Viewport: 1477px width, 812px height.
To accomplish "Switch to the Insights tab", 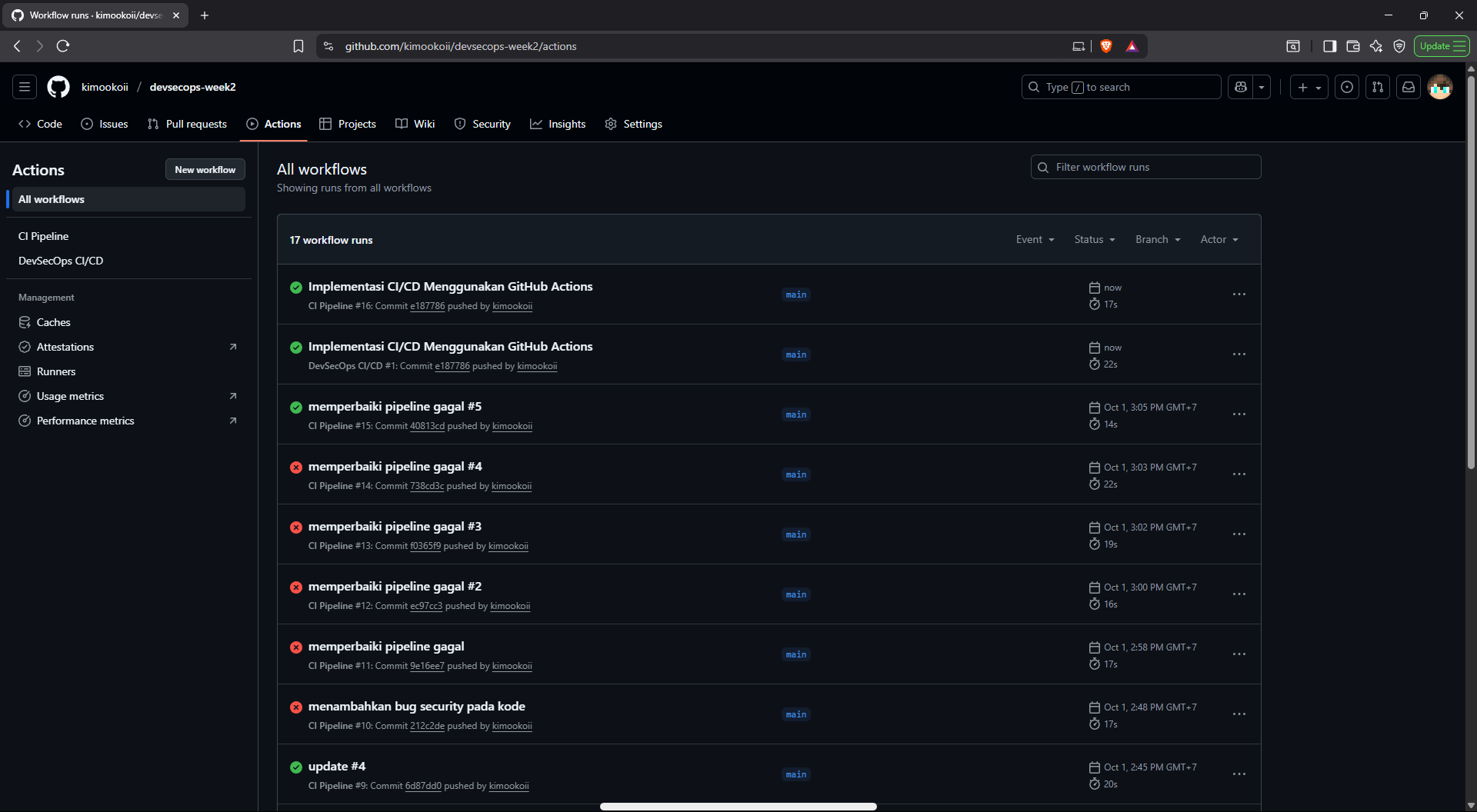I will 558,124.
